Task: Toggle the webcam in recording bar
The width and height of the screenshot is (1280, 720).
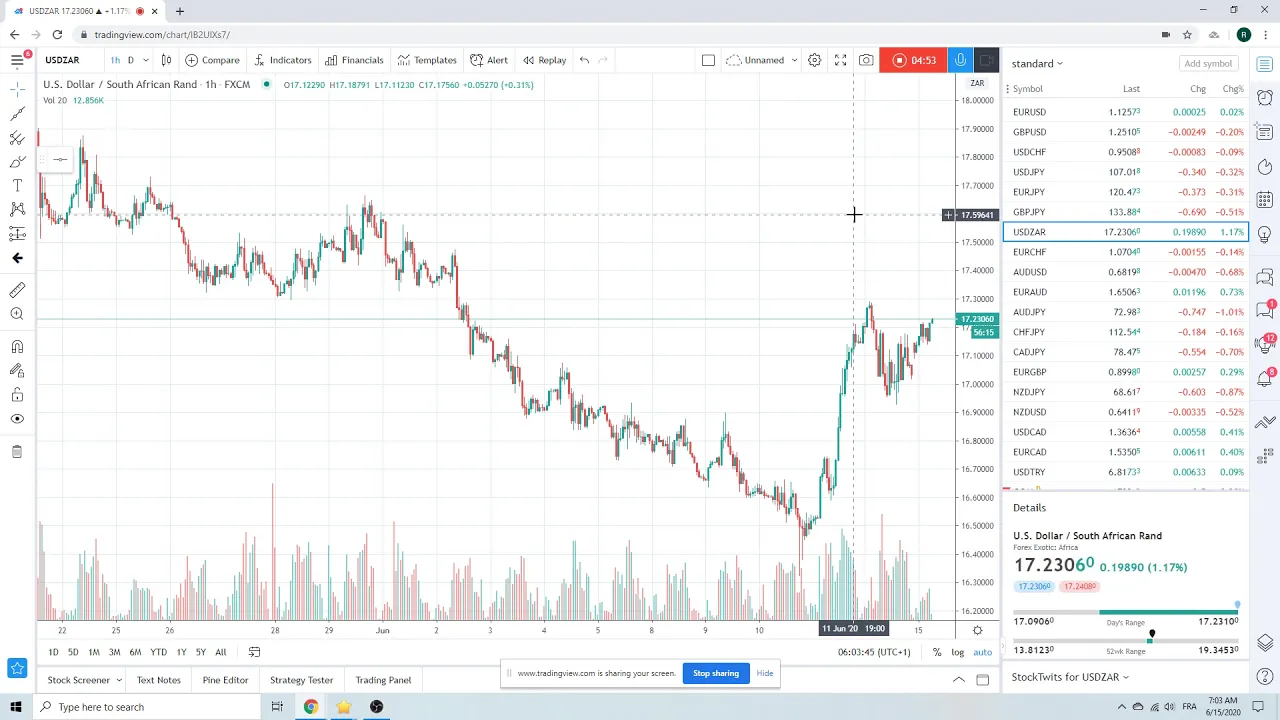Action: tap(986, 60)
